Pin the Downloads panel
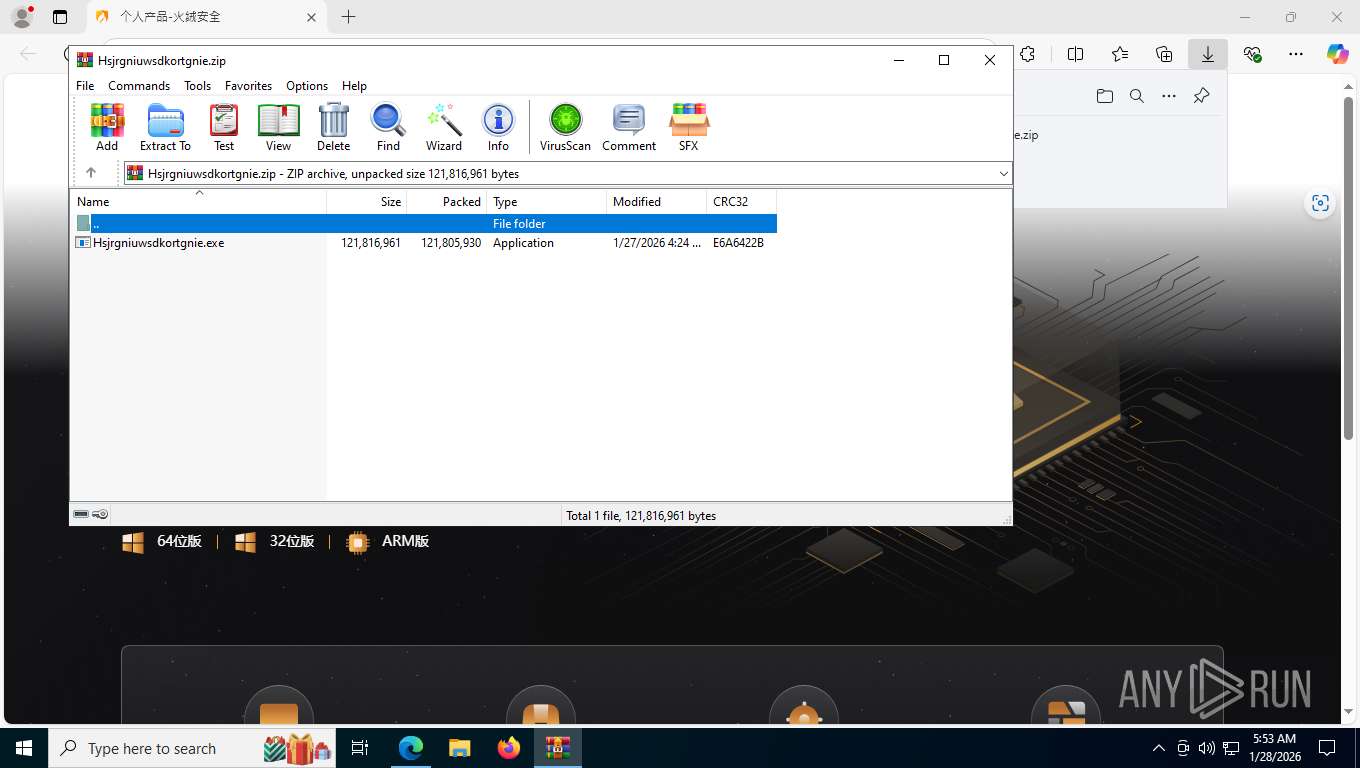 (x=1201, y=96)
